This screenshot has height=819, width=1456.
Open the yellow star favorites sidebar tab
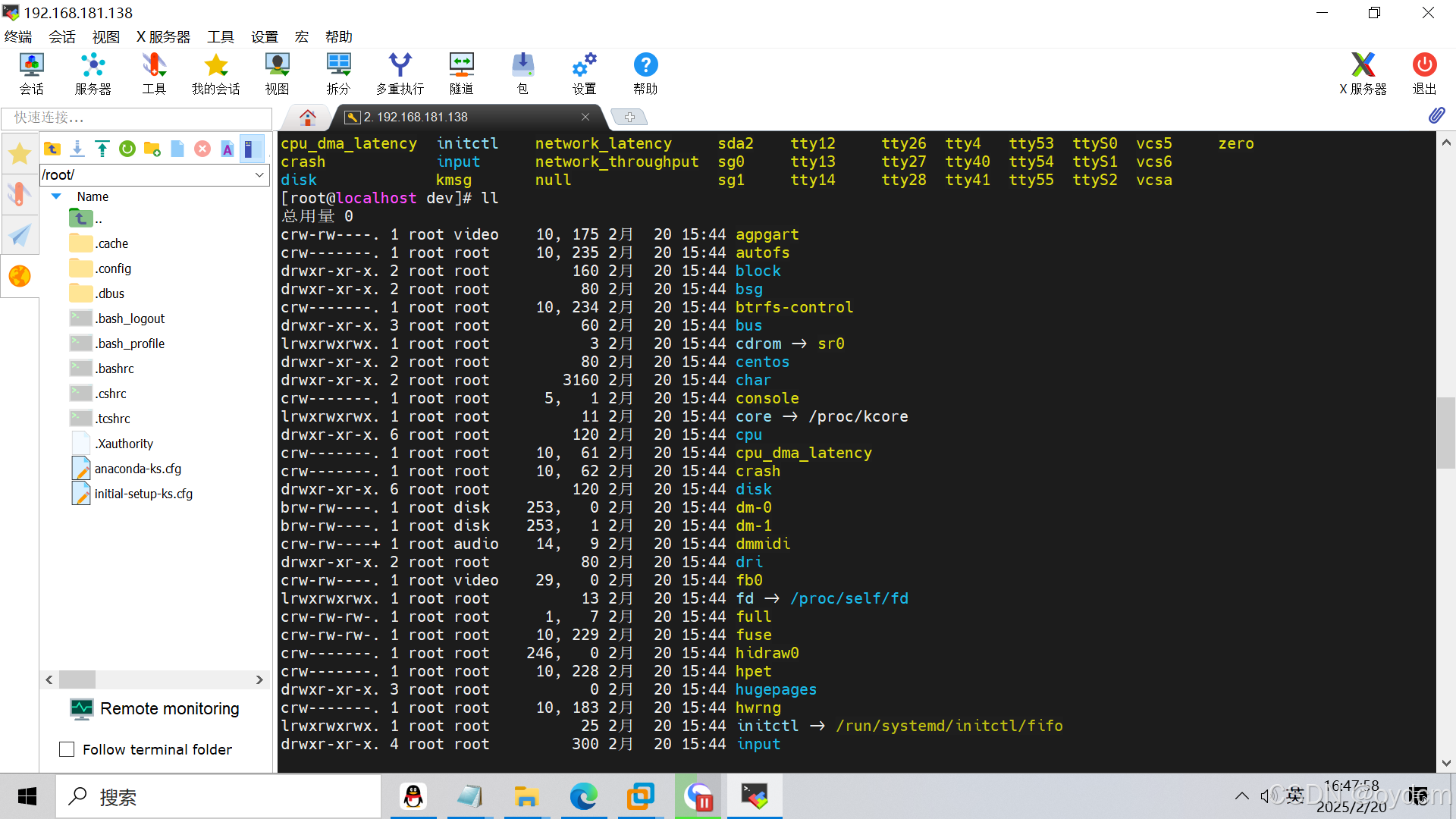pos(20,154)
